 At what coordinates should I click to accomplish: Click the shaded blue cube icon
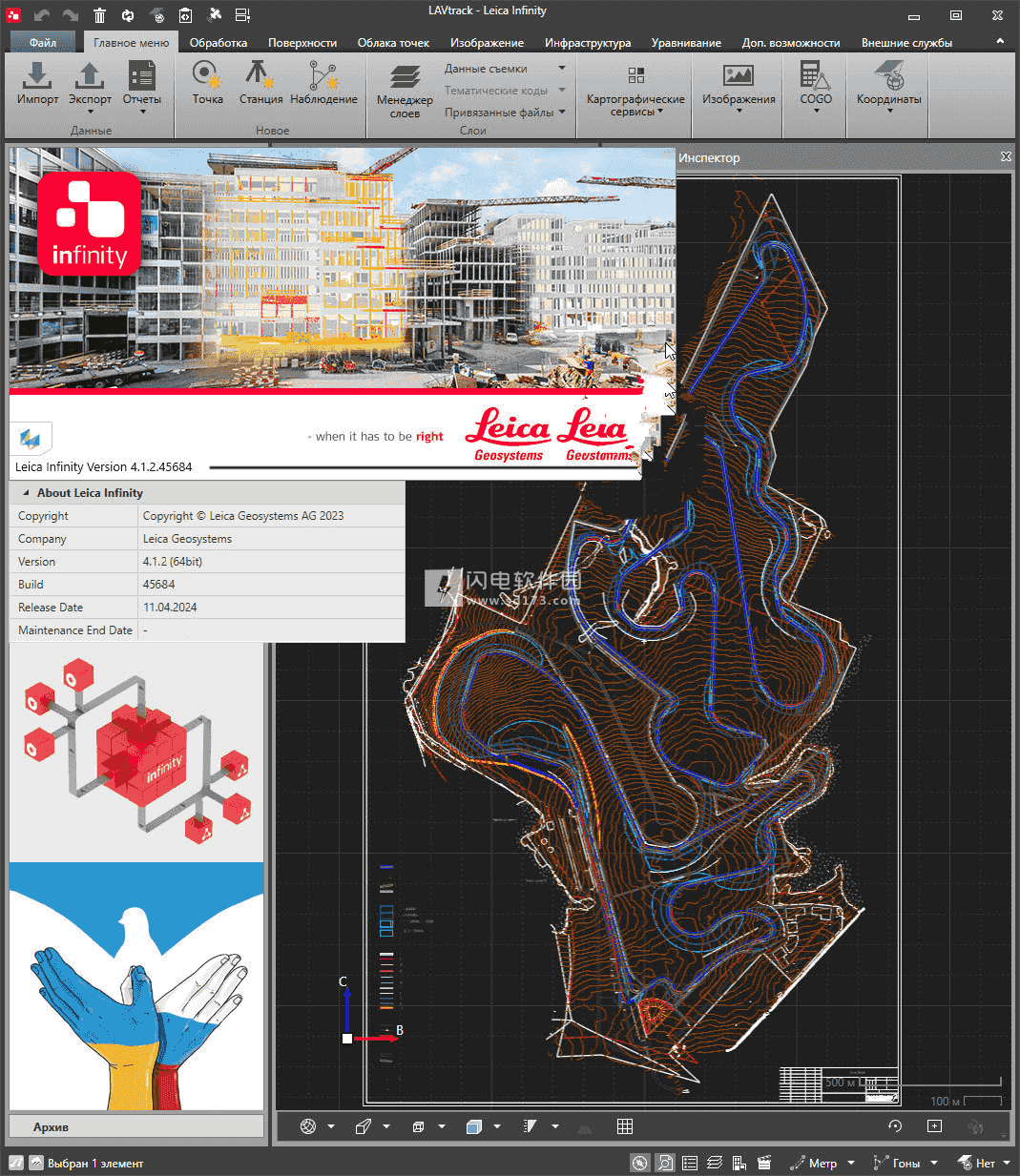click(473, 1126)
